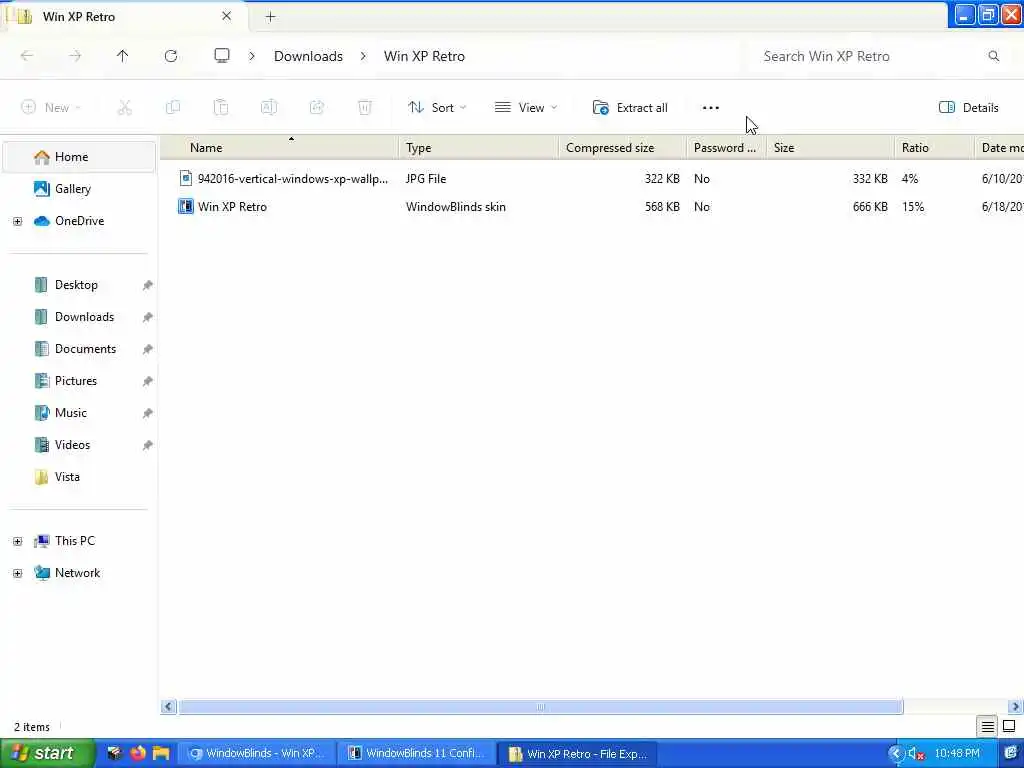Click the Cut scissors icon
1024x768 pixels.
124,108
